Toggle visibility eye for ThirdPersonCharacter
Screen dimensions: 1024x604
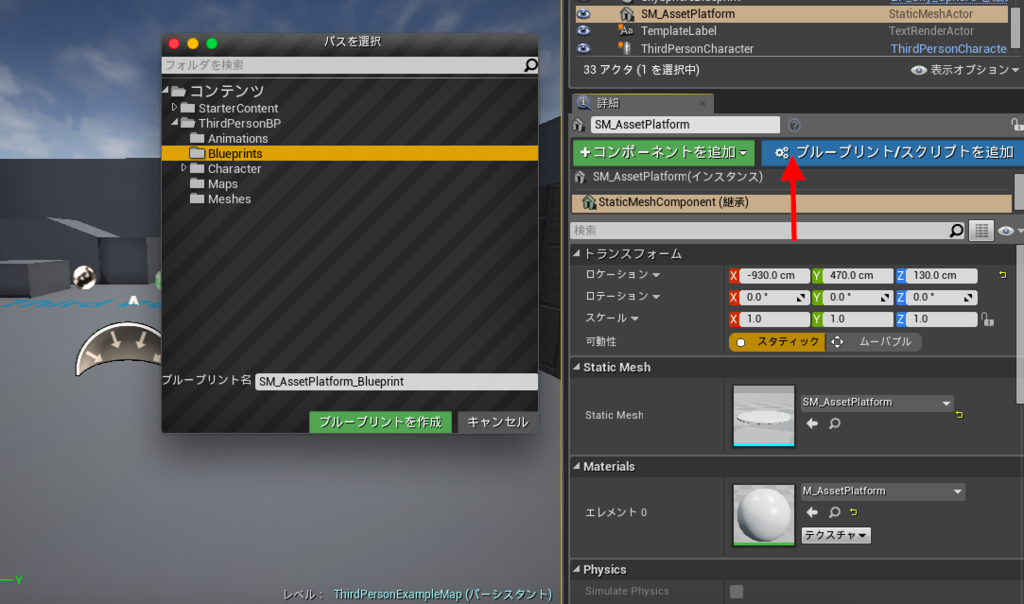583,48
